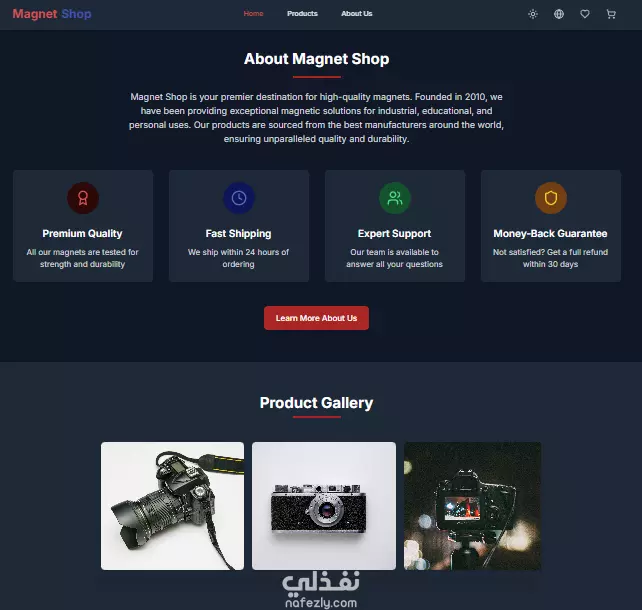Open the Products menu item
Image resolution: width=642 pixels, height=610 pixels.
coord(302,14)
